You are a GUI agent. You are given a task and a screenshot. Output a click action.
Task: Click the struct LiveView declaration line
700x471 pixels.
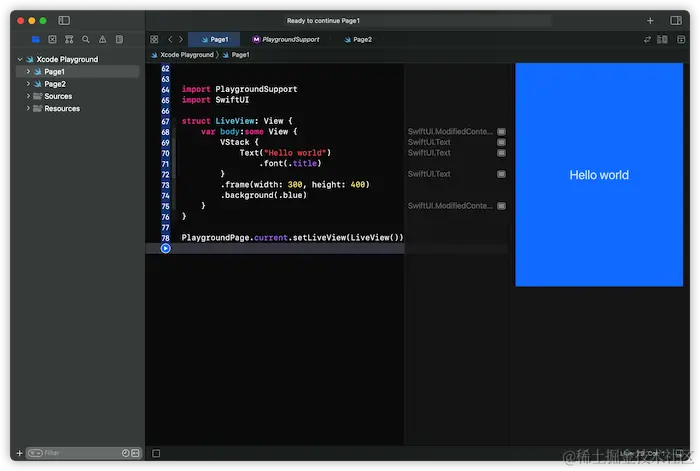(237, 121)
